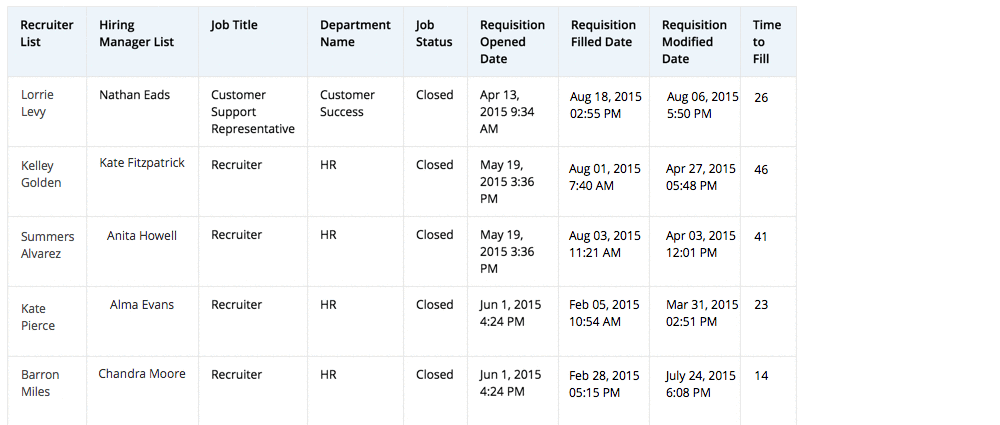Select hiring manager Chandra Moore cell
This screenshot has height=425, width=1000.
(x=142, y=374)
